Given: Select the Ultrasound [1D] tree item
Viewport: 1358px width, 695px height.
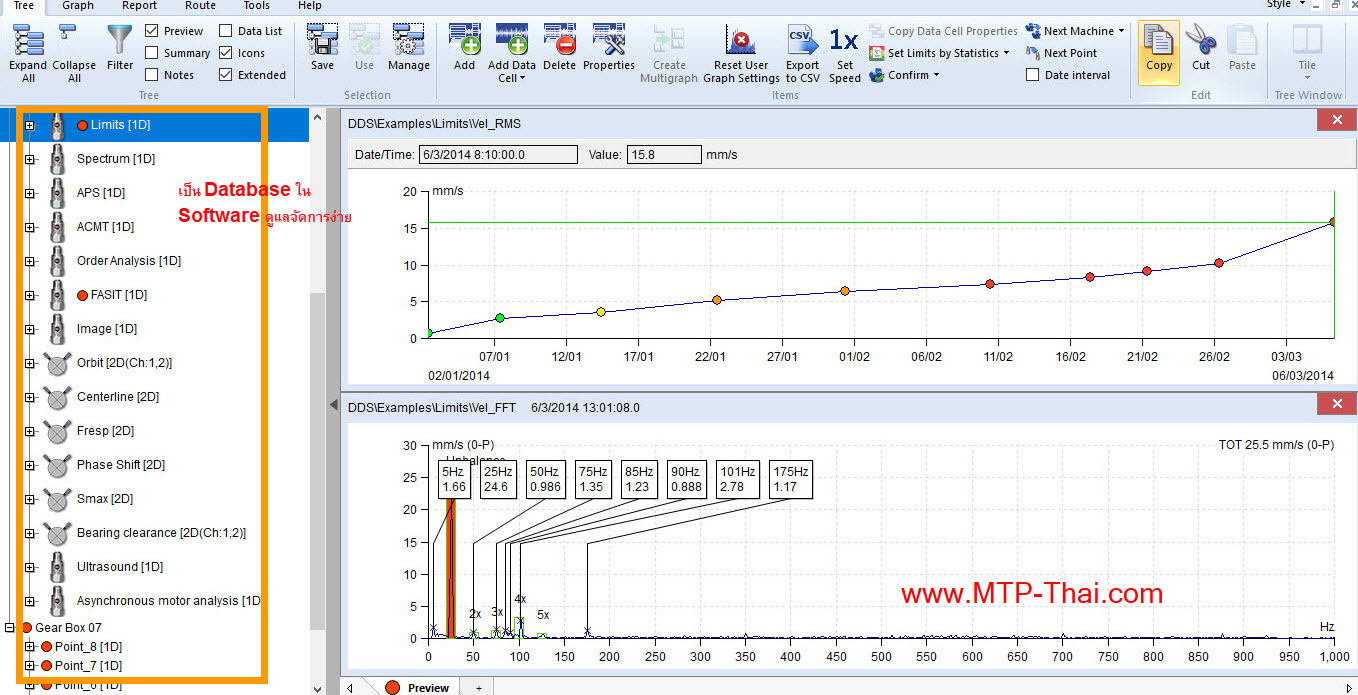Looking at the screenshot, I should coord(121,567).
